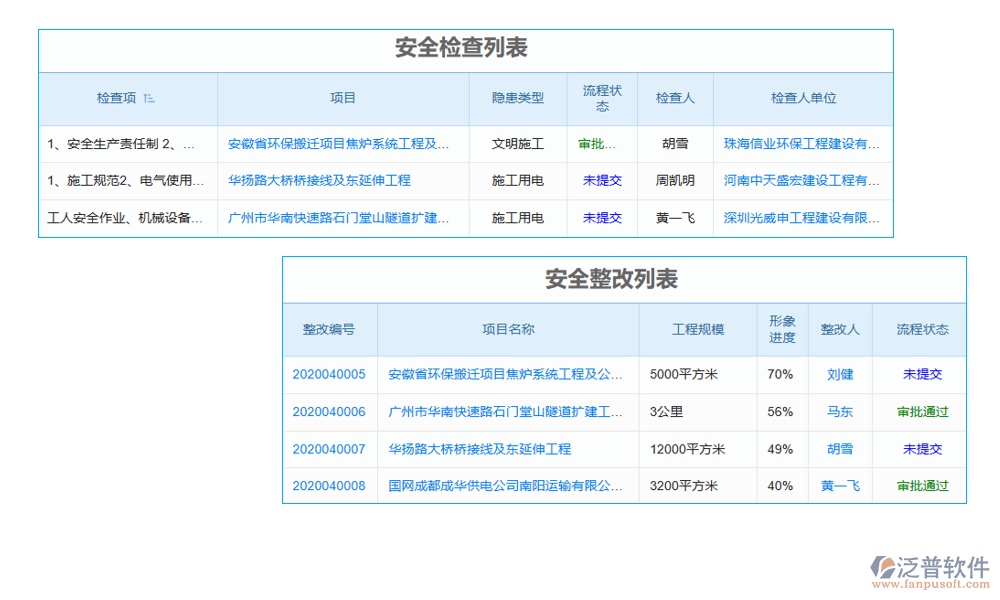Select rectification number 2020040008
The height and width of the screenshot is (600, 1000).
tap(330, 486)
